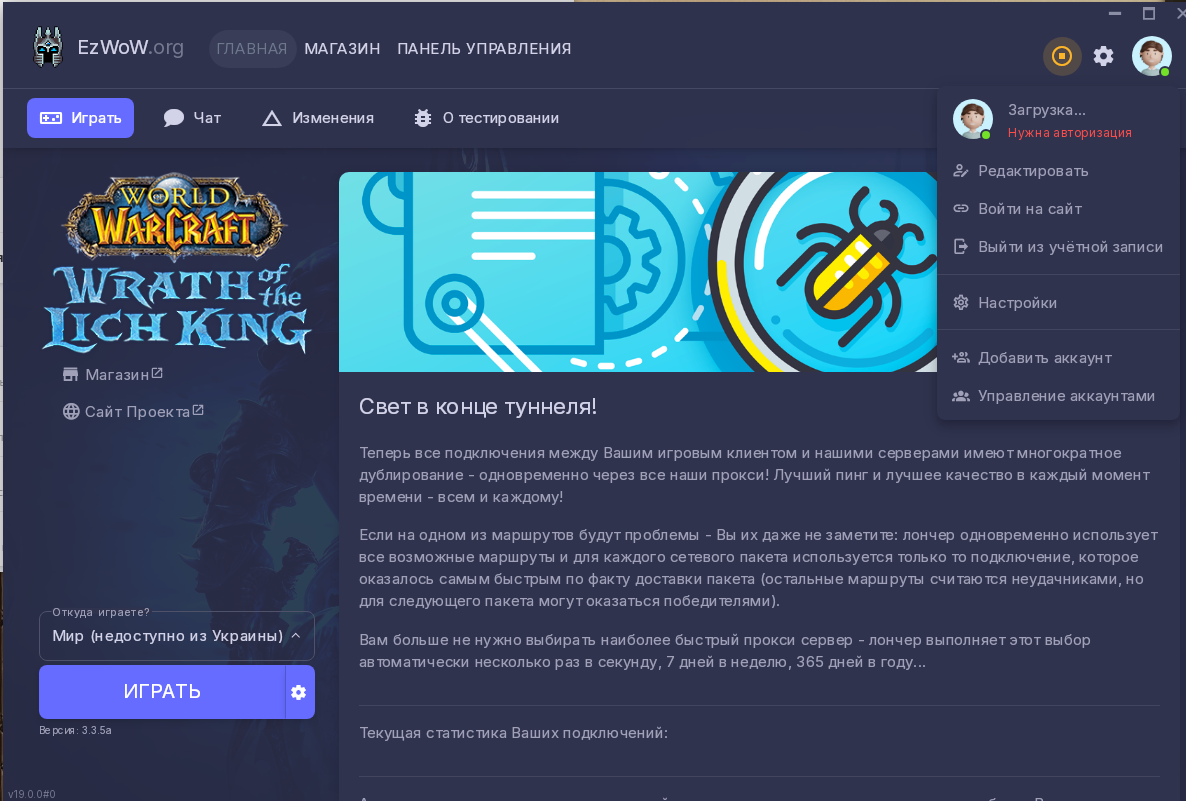The width and height of the screenshot is (1186, 801).
Task: Open the Чат tab
Action: click(x=193, y=118)
